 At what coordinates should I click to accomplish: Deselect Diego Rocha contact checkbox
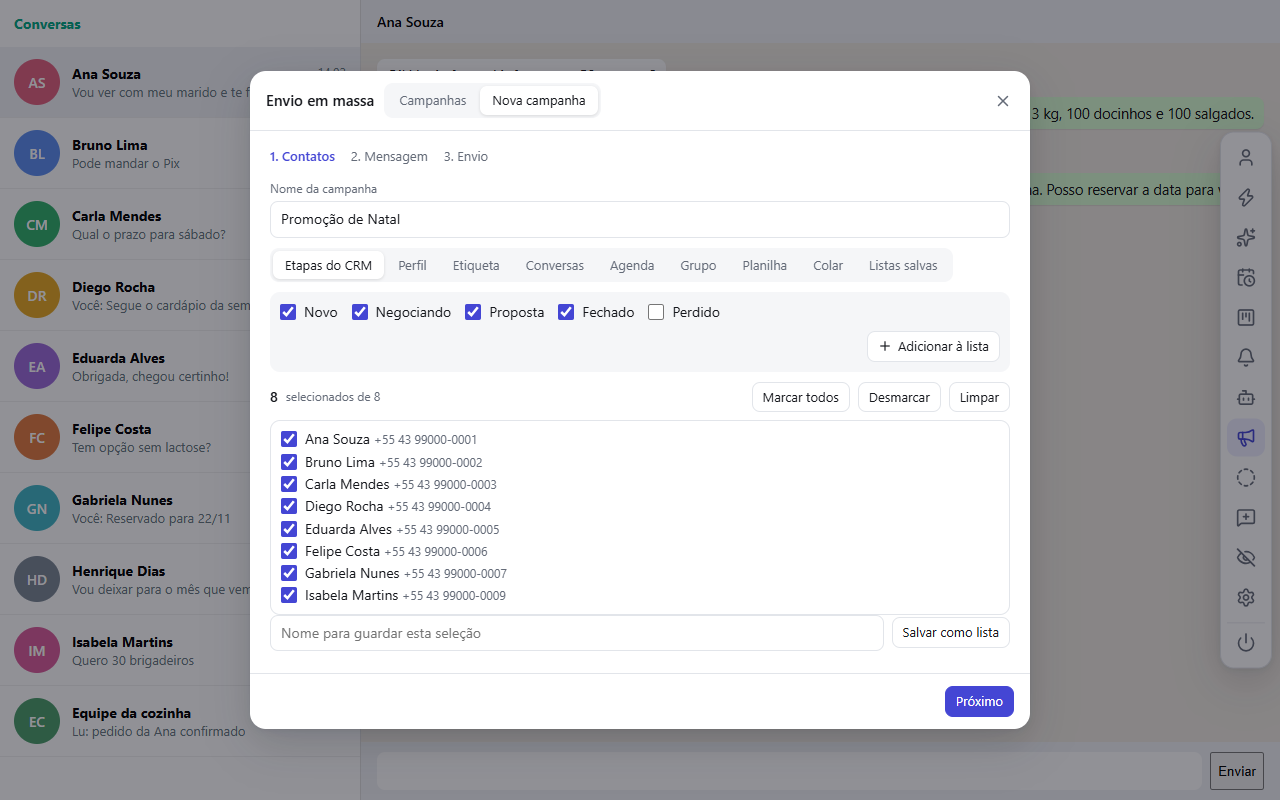(x=289, y=506)
